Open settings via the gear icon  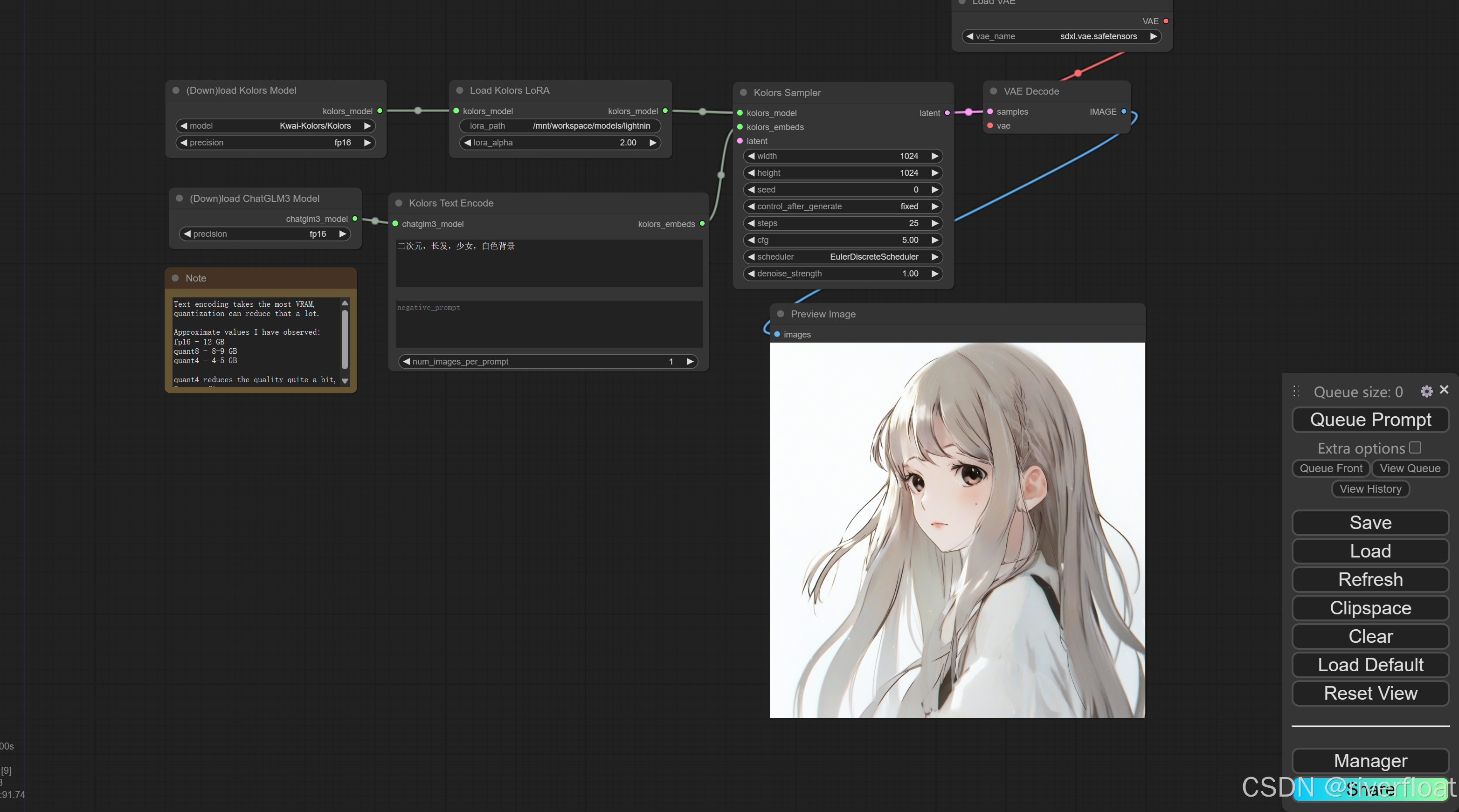1427,391
